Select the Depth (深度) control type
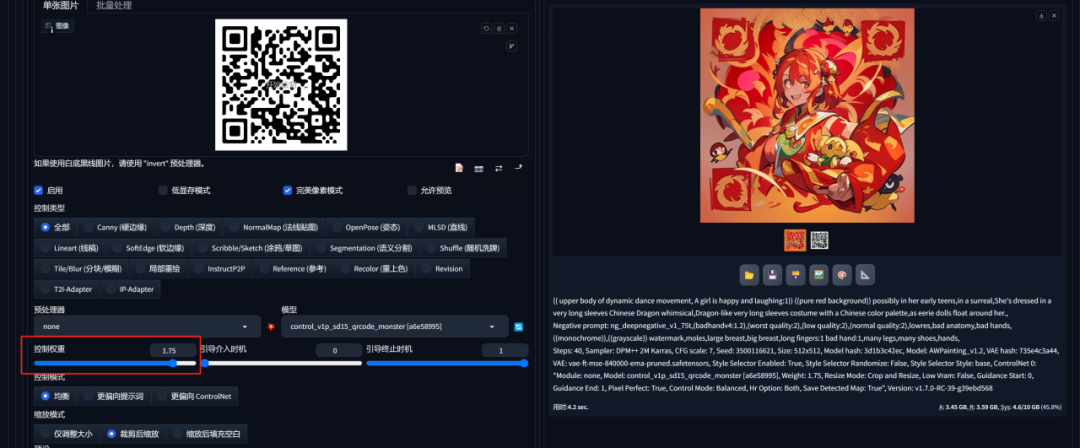 [188, 227]
